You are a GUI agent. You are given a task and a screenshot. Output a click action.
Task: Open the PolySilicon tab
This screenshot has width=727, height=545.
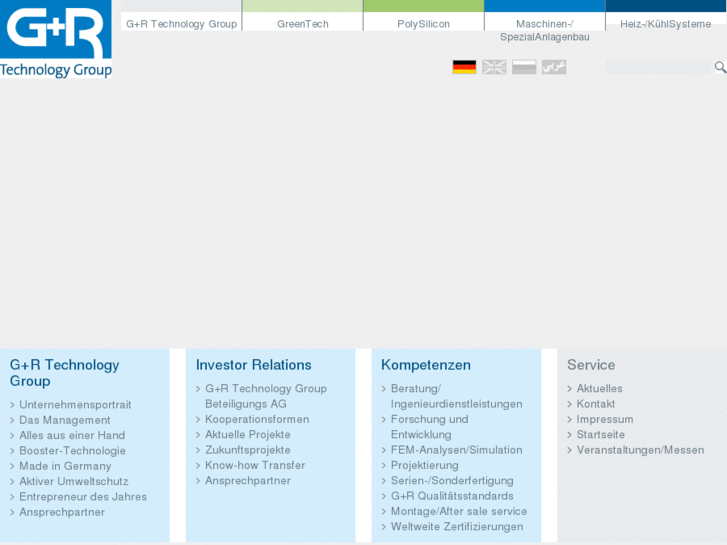(x=423, y=24)
